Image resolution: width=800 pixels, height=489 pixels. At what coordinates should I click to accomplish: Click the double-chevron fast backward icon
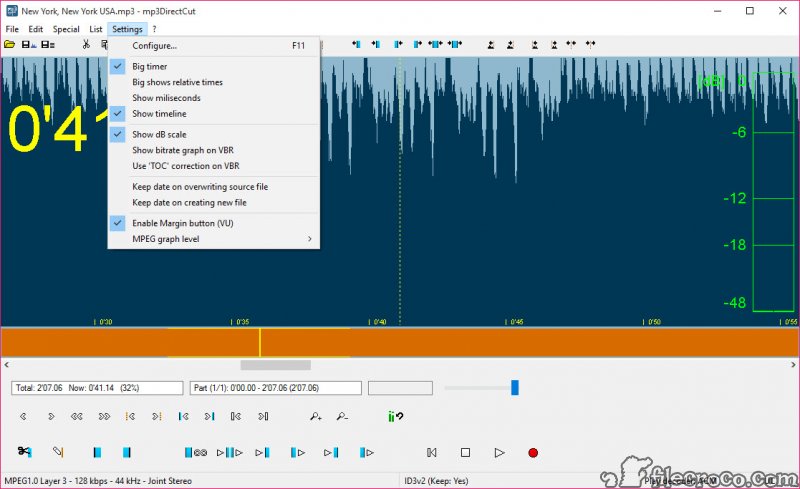click(77, 417)
